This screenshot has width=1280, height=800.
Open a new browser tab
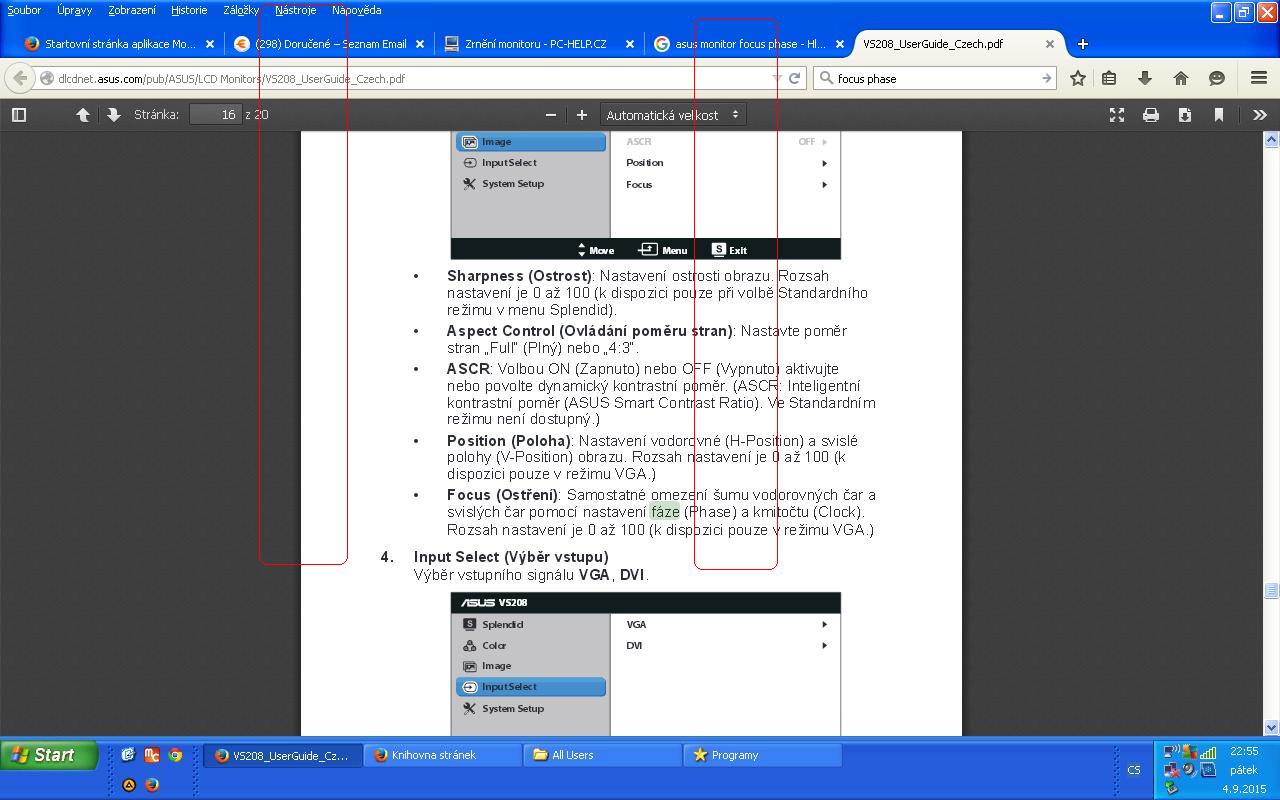click(x=1082, y=44)
